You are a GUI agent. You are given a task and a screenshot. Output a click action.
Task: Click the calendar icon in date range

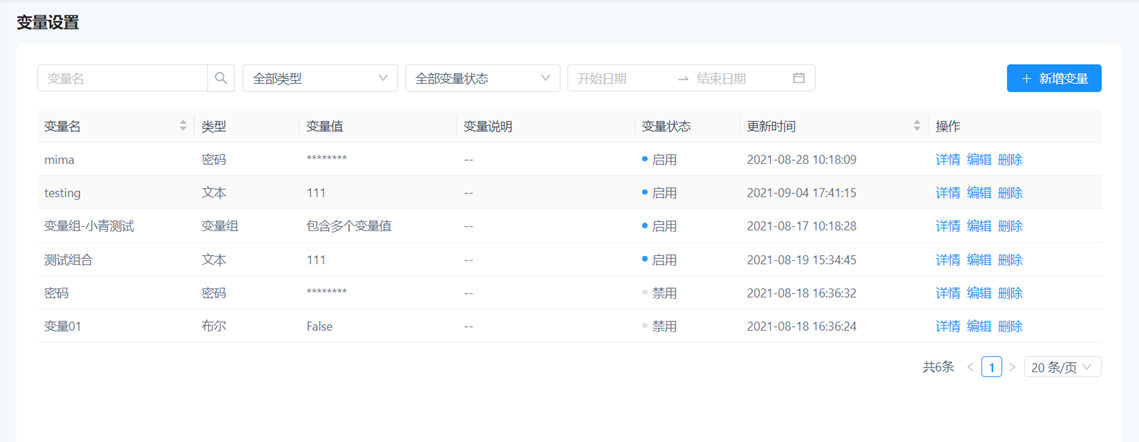[799, 78]
